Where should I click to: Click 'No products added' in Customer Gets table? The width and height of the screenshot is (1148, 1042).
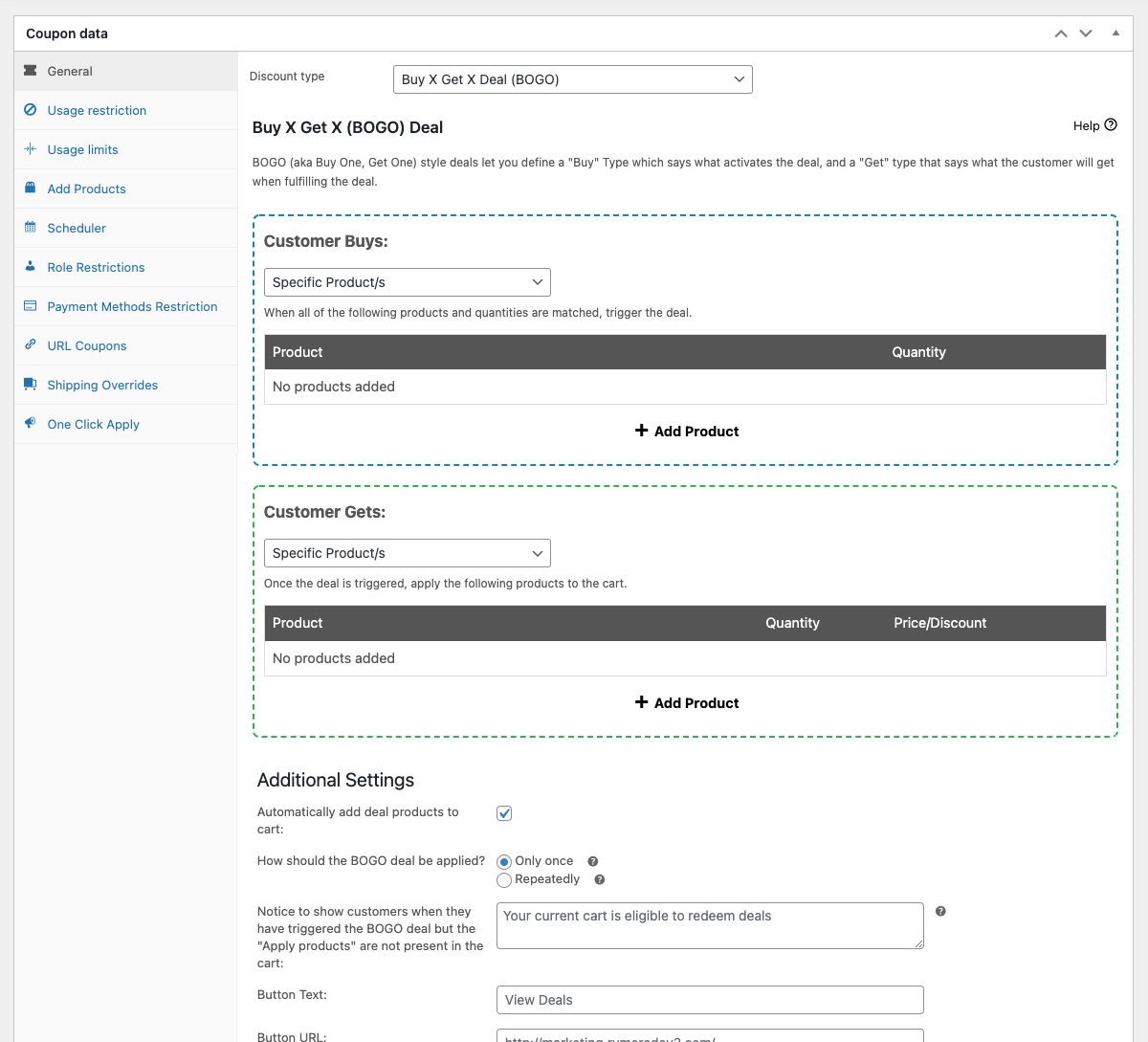pos(334,658)
